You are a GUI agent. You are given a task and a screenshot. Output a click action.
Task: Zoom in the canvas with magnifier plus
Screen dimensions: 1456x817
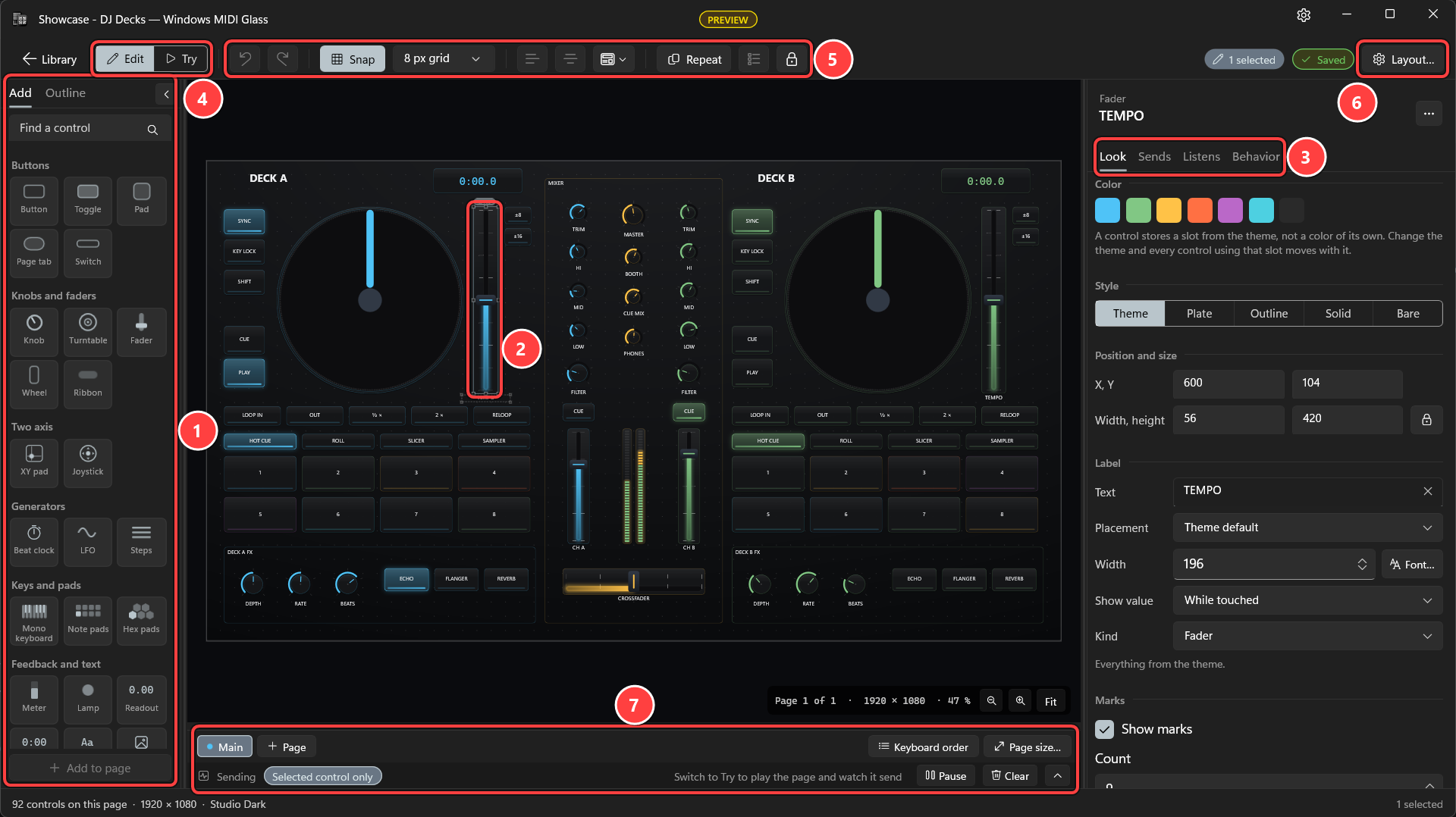click(1021, 701)
